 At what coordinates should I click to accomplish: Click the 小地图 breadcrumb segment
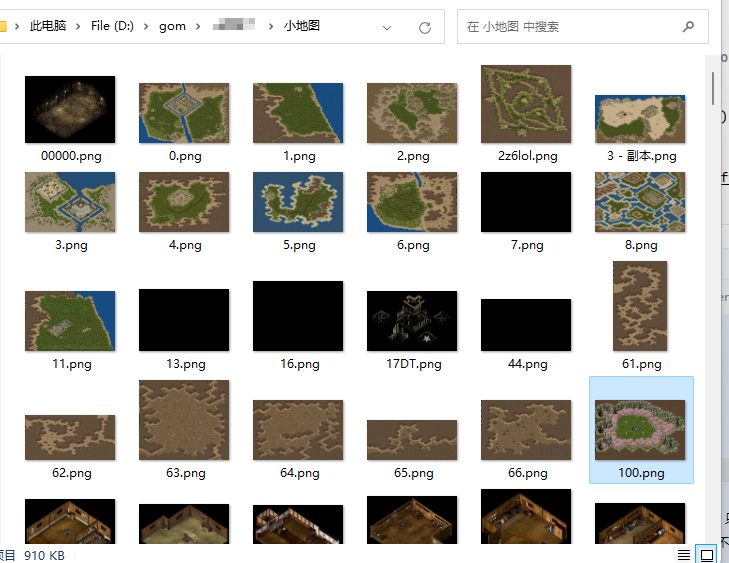302,26
